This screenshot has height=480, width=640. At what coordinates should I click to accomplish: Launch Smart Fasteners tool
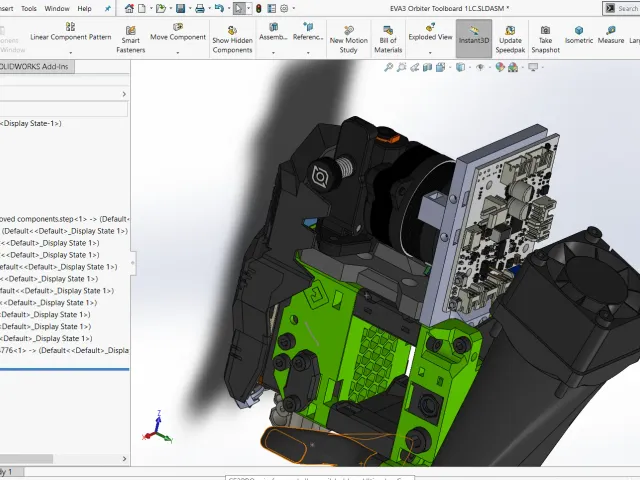[x=131, y=40]
